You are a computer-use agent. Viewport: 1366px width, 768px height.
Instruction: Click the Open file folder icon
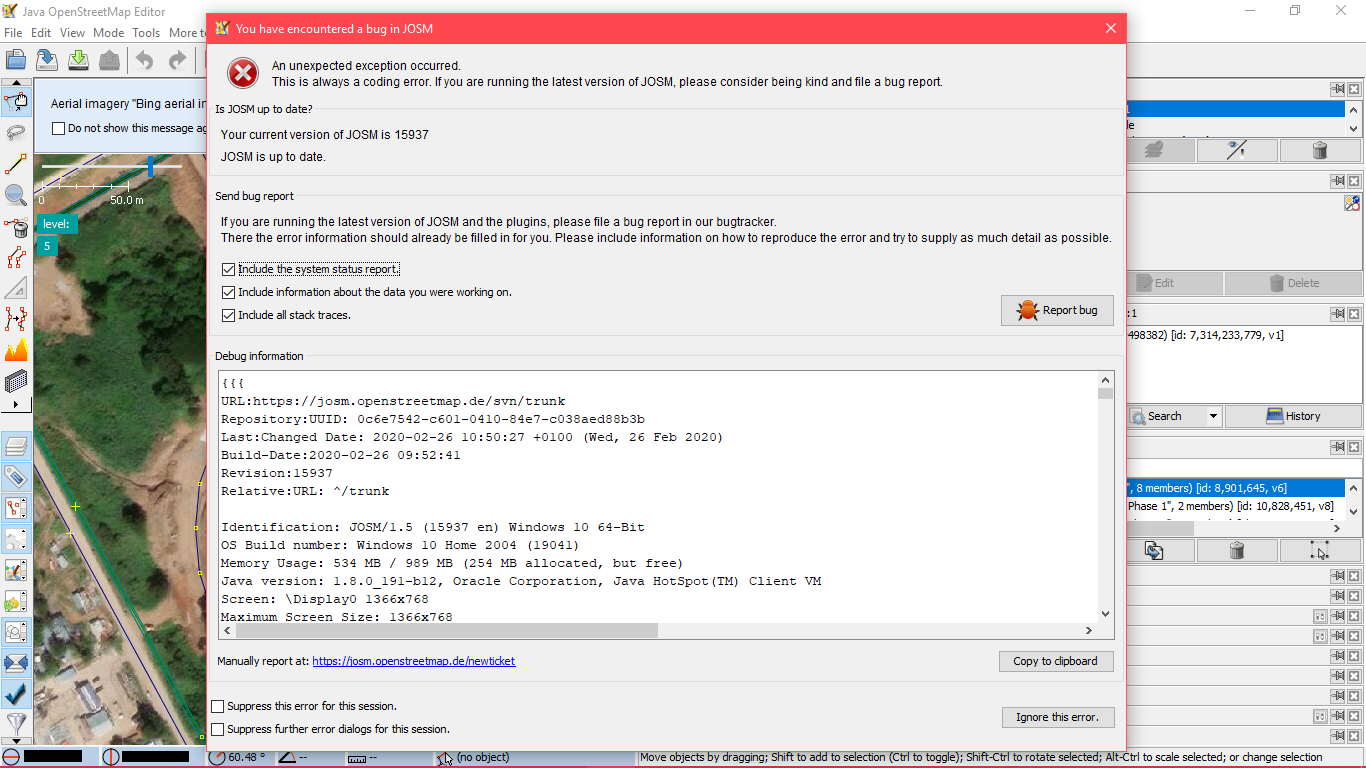point(16,61)
